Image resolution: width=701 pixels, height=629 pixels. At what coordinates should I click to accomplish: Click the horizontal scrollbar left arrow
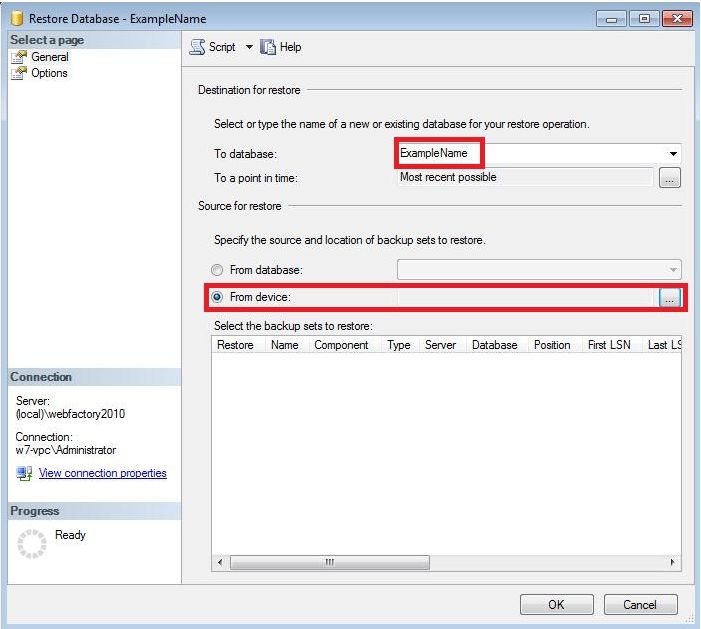[220, 562]
